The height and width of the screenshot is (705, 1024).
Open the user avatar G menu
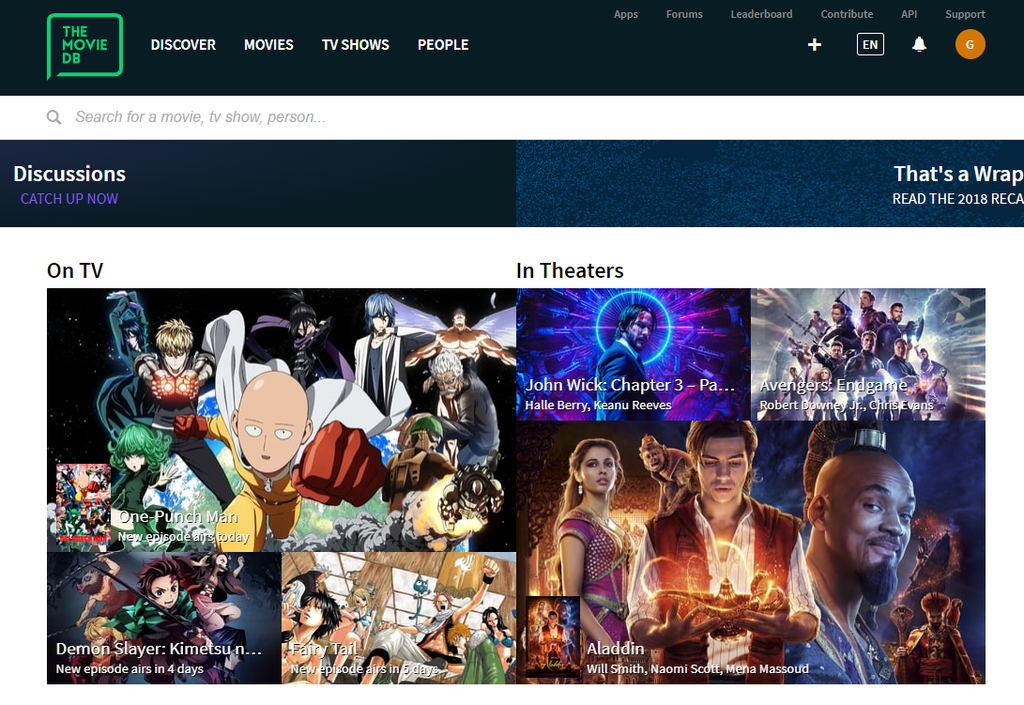pos(969,45)
